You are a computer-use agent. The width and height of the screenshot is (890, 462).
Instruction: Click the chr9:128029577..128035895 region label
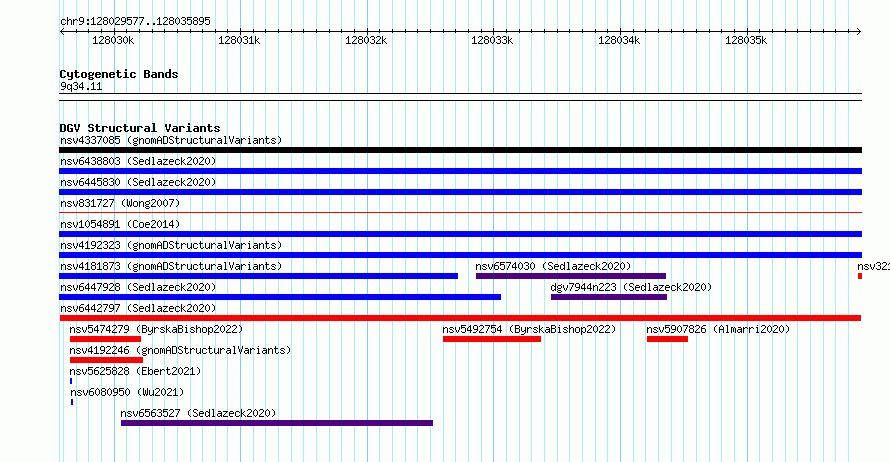tap(135, 22)
